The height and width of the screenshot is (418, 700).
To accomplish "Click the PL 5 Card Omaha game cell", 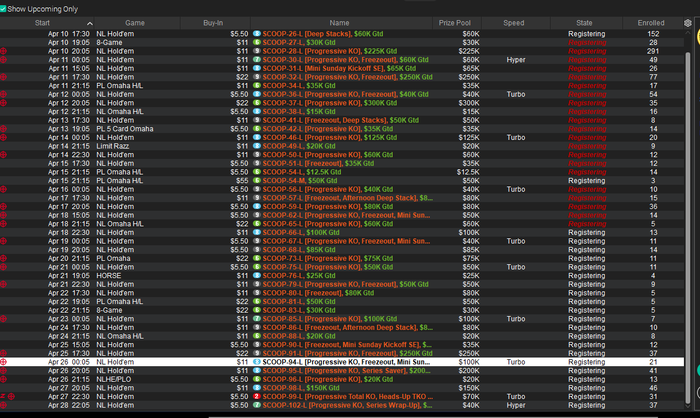I will click(125, 129).
